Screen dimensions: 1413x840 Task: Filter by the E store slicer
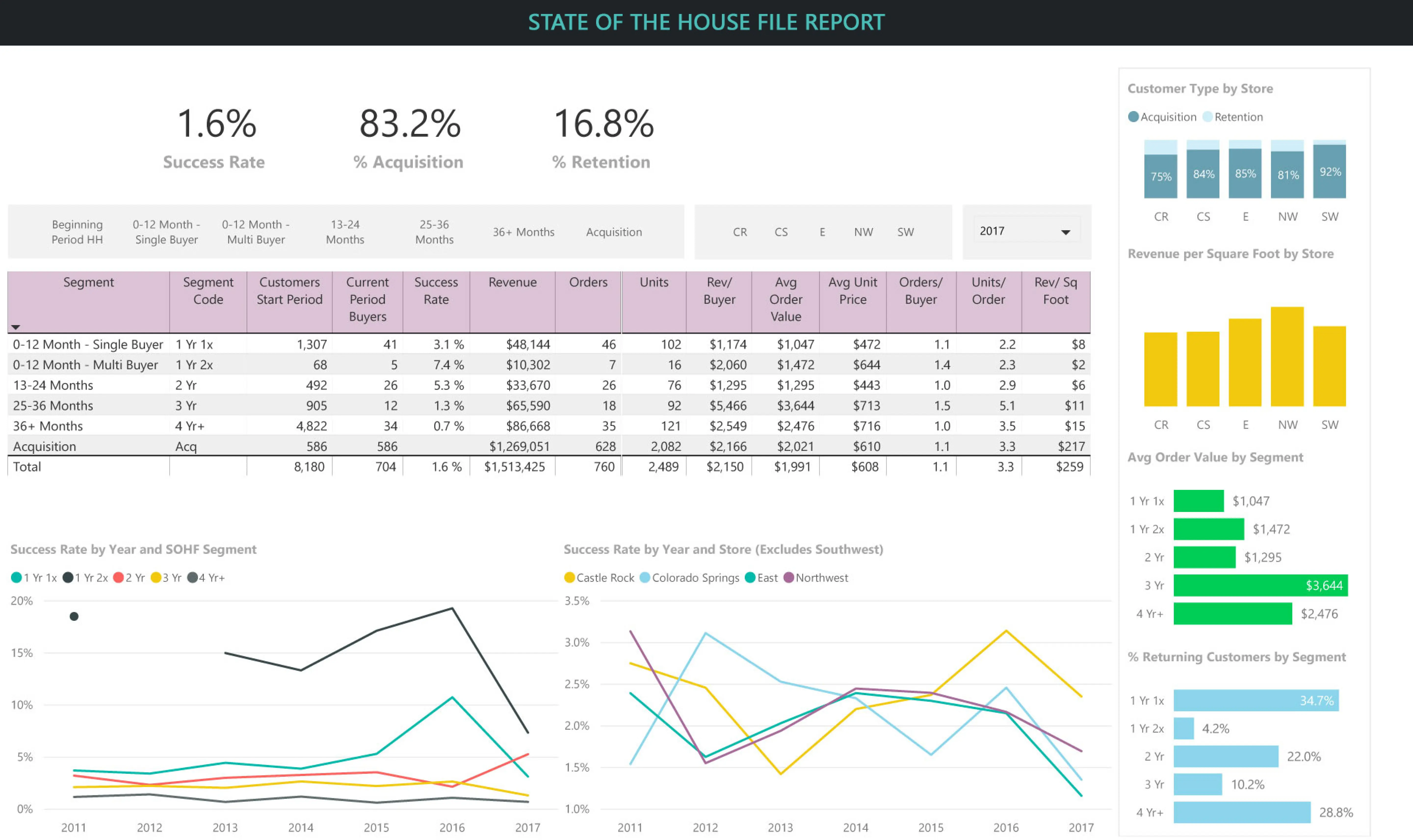[822, 232]
